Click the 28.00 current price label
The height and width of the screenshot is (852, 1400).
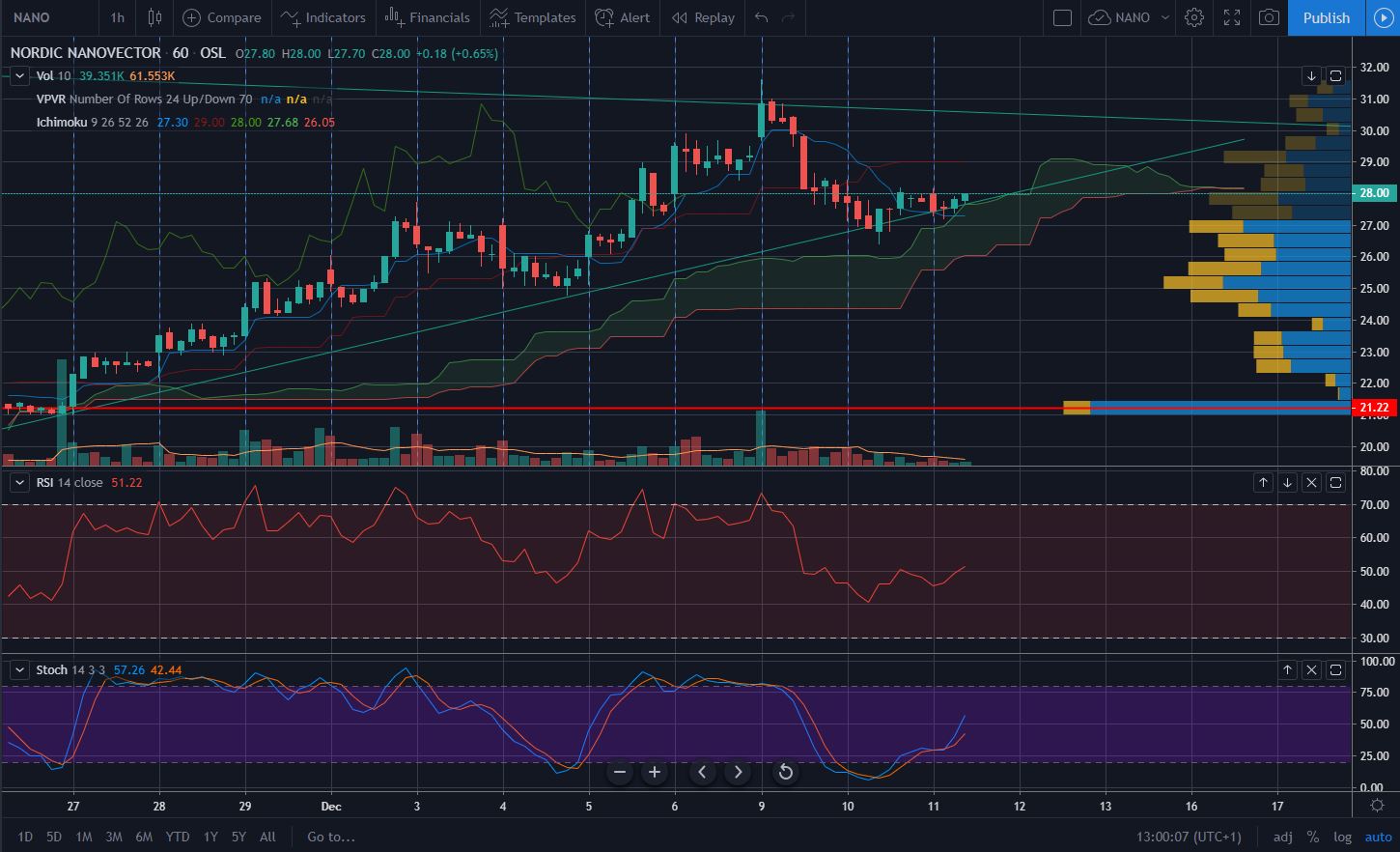click(1374, 193)
